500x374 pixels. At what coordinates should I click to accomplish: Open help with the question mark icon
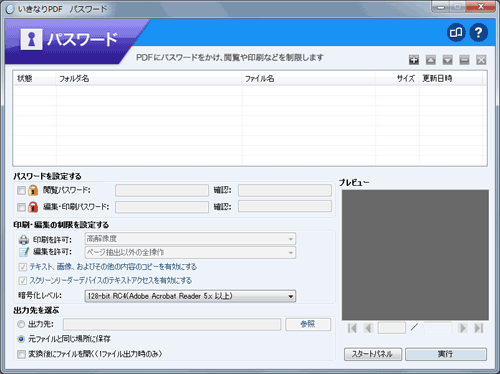click(x=479, y=32)
